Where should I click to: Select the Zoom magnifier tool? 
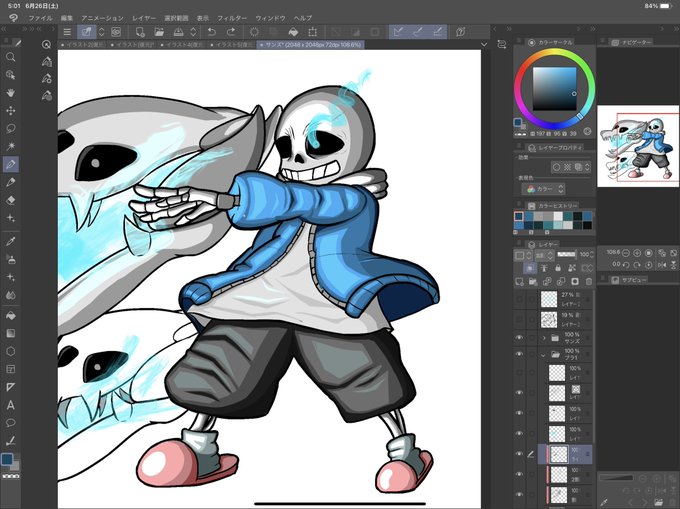(11, 57)
